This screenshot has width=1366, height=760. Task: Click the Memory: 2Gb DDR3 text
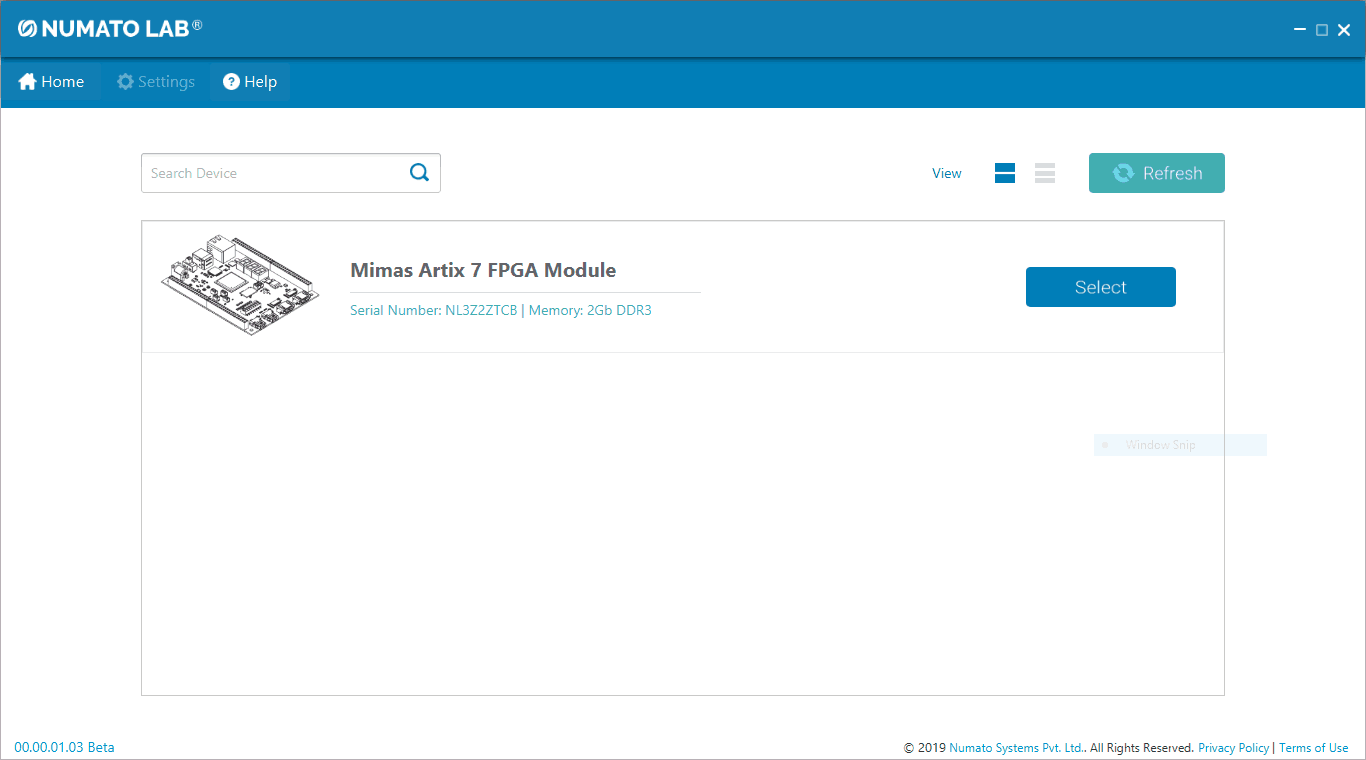click(x=590, y=310)
